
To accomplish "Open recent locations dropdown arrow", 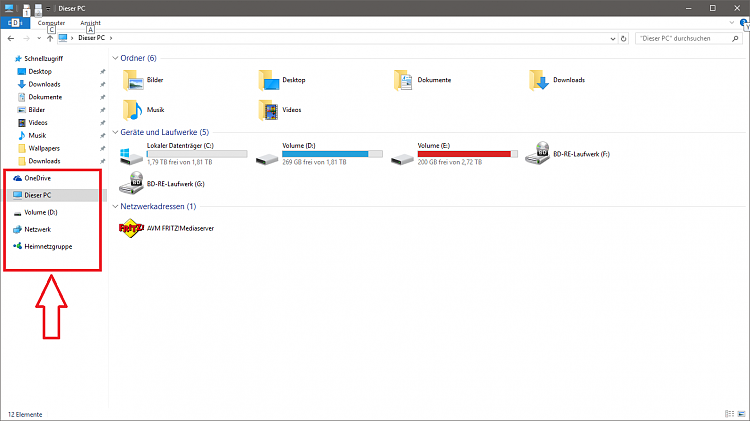I will point(39,38).
